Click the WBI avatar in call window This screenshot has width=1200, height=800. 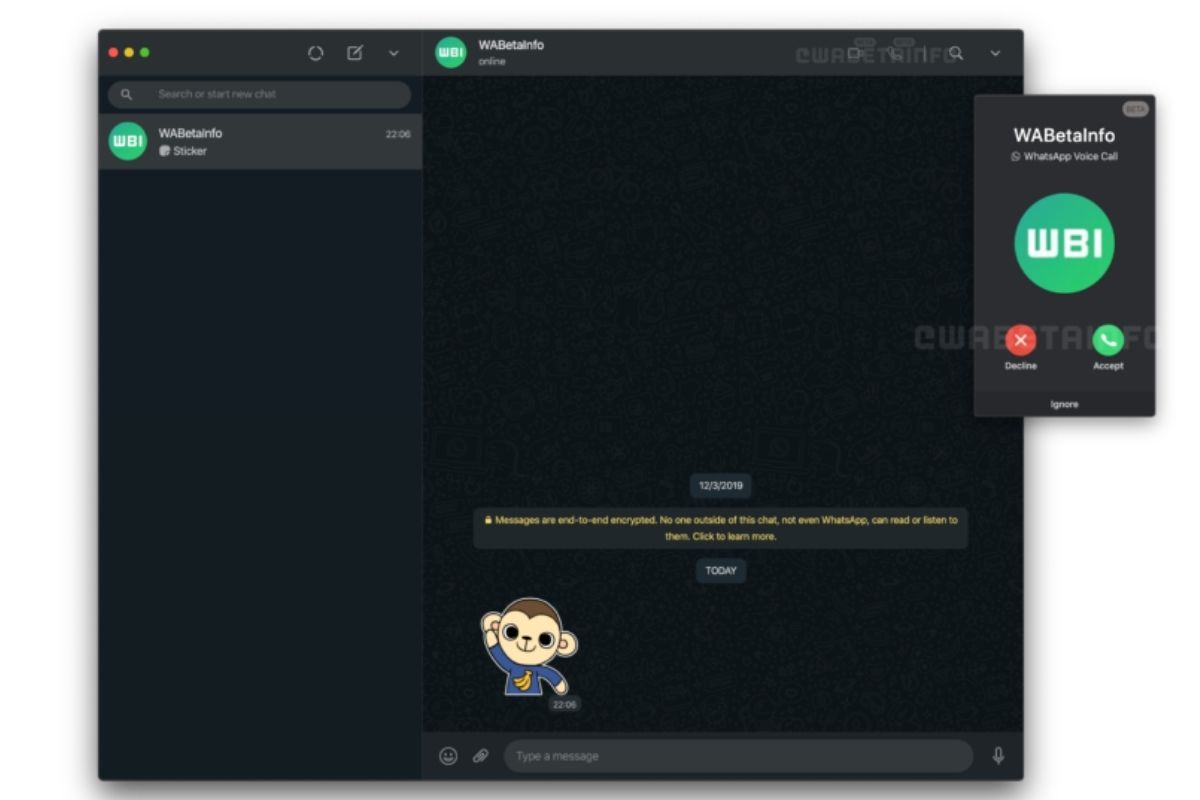1064,243
